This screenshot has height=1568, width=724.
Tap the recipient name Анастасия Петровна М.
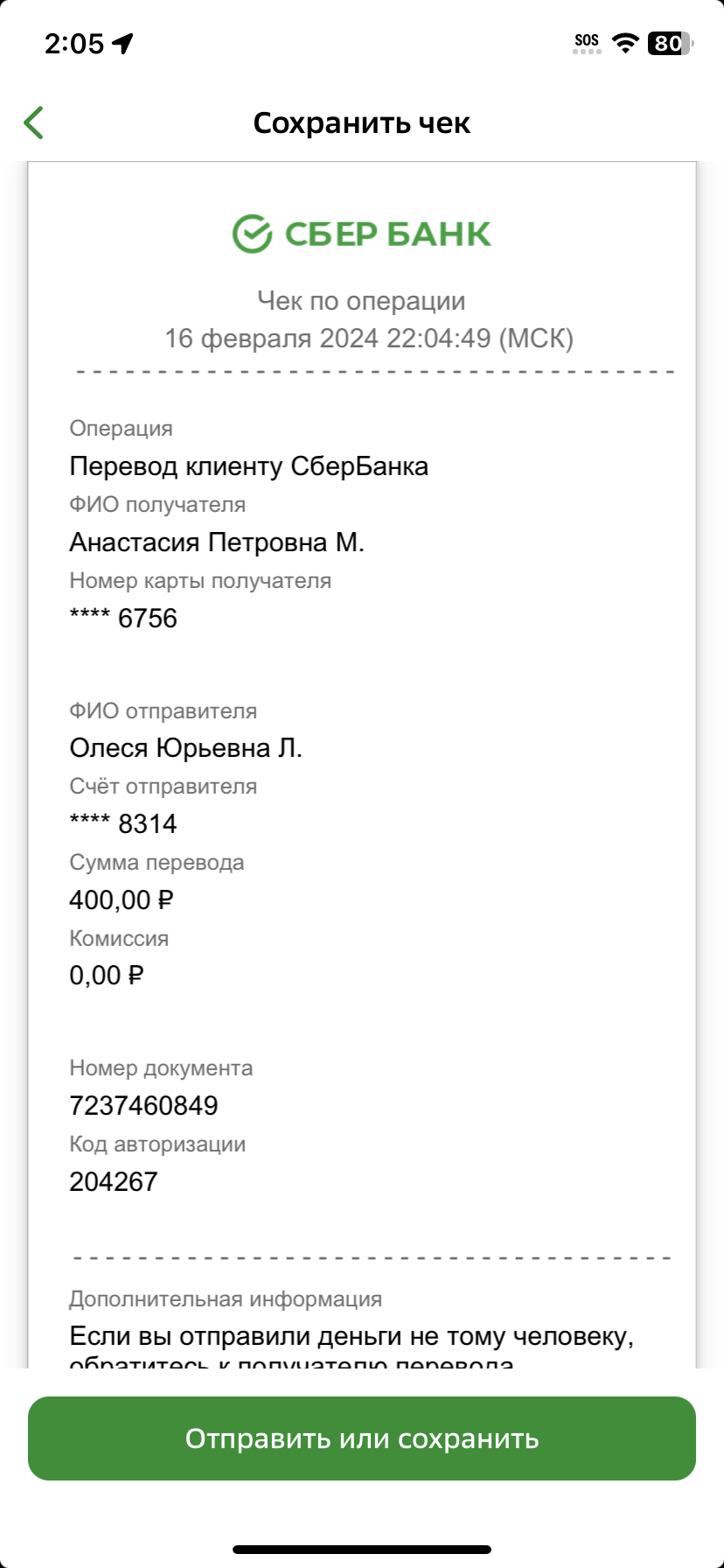[x=217, y=542]
